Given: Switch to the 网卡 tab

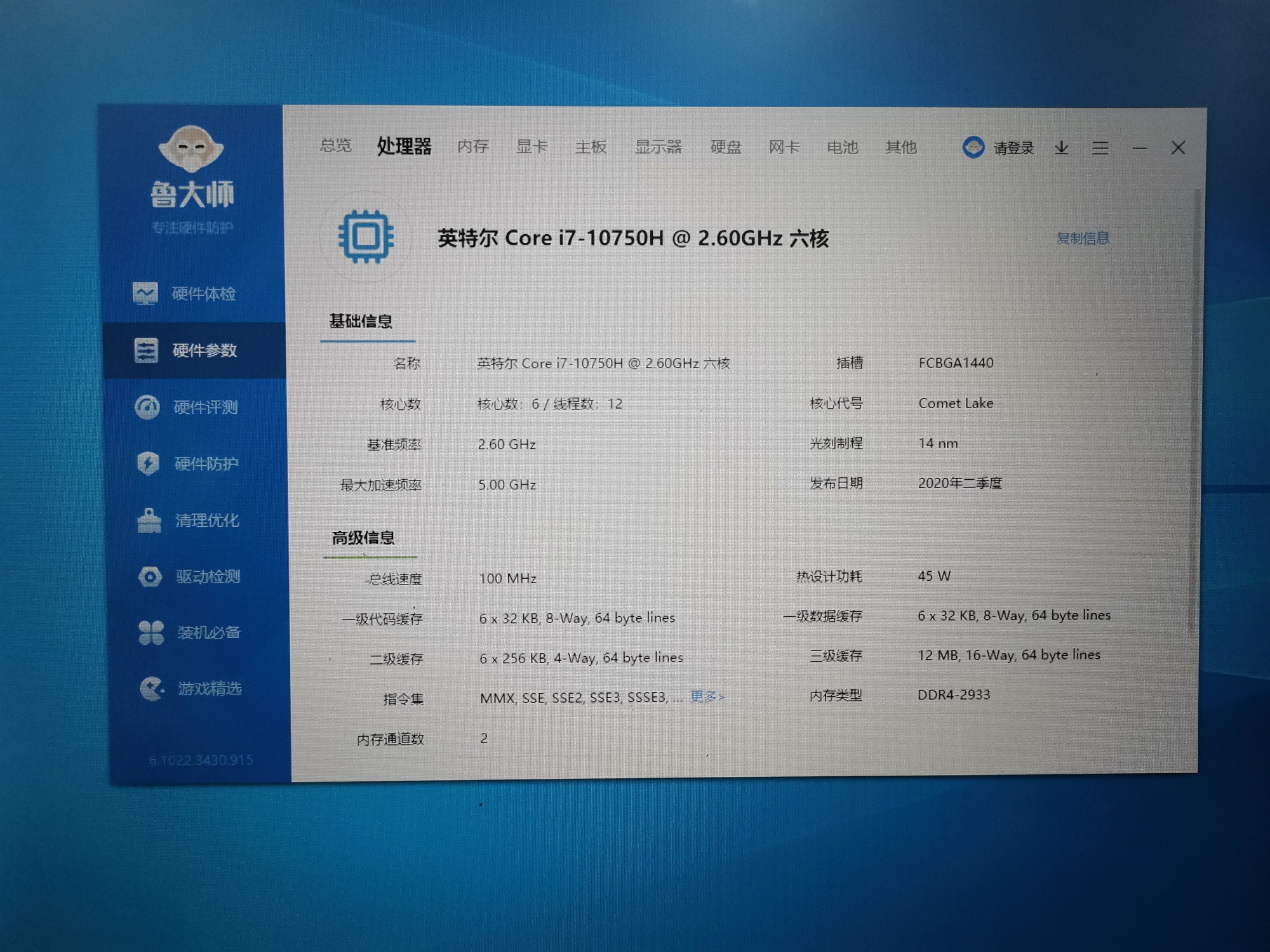Looking at the screenshot, I should tap(784, 147).
